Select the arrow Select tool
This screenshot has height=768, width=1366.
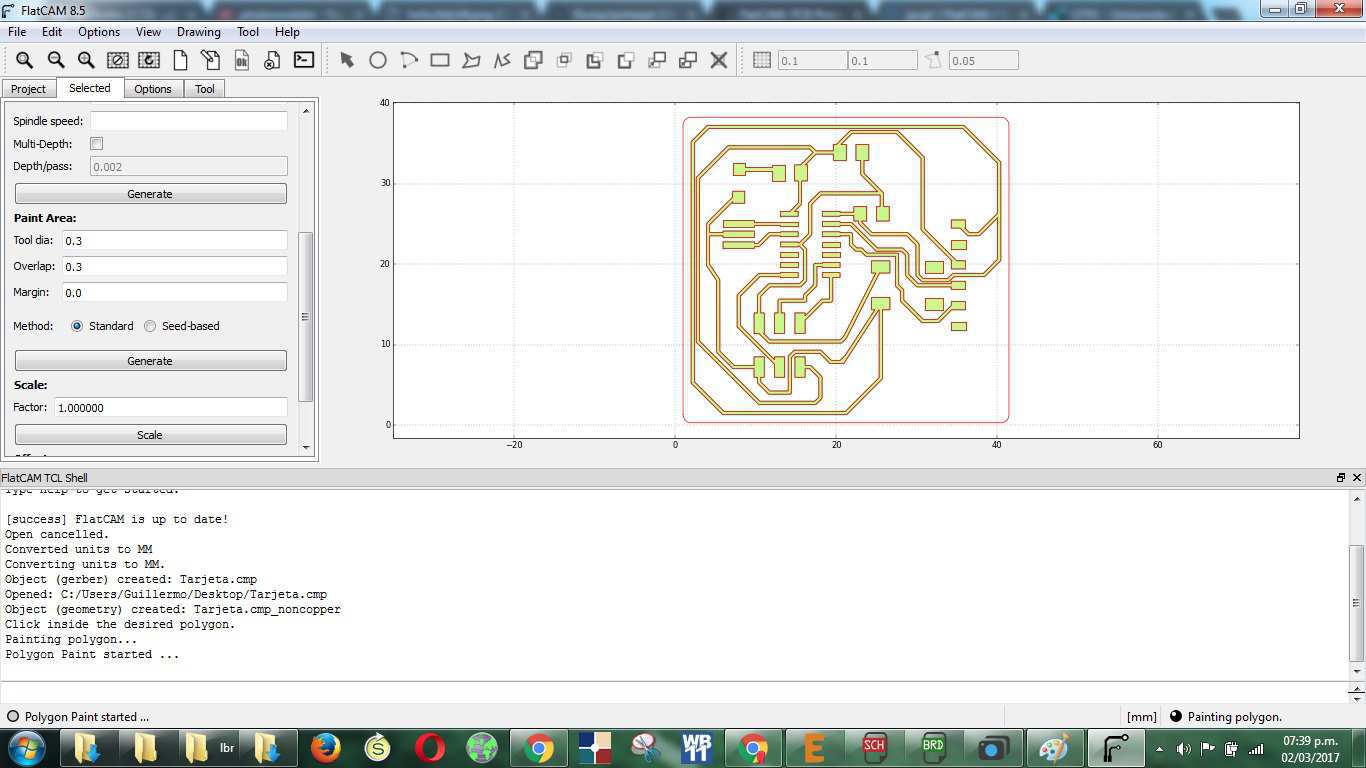pos(347,60)
